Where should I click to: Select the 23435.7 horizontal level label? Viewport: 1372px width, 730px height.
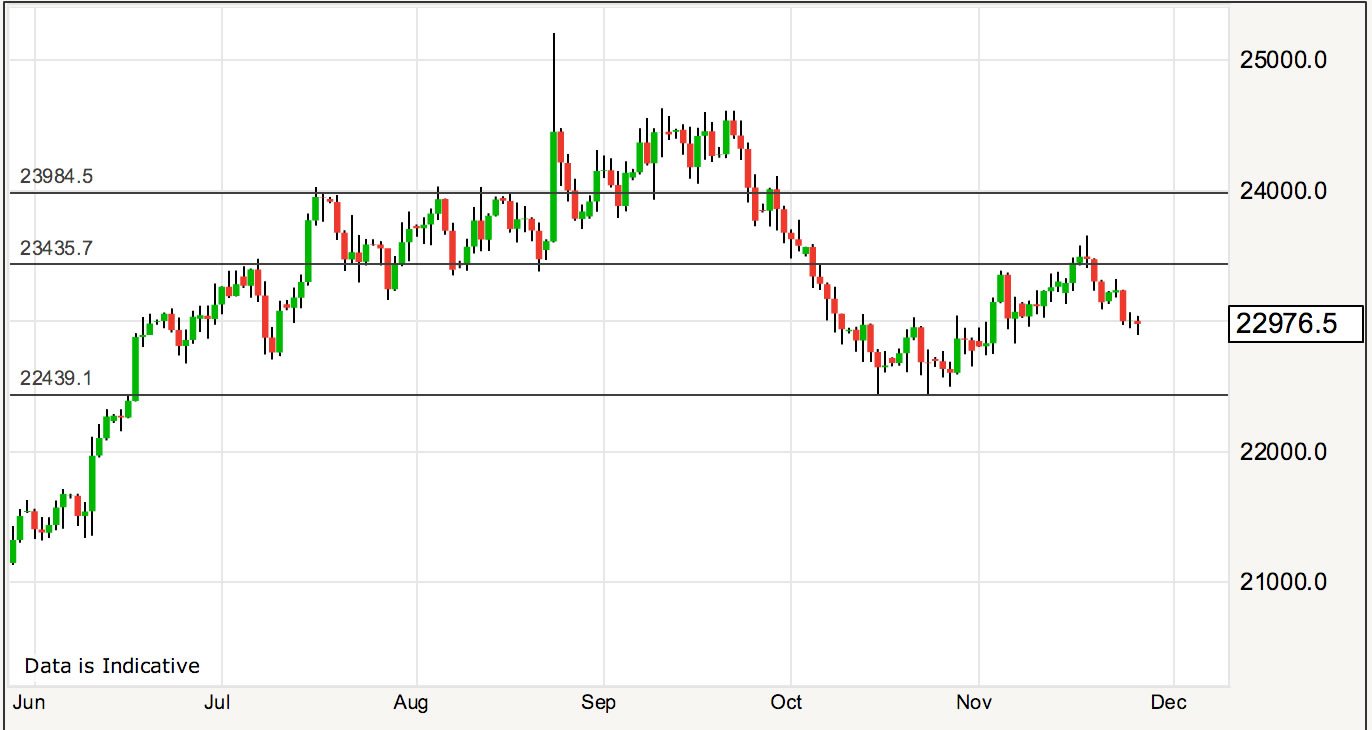tap(56, 249)
